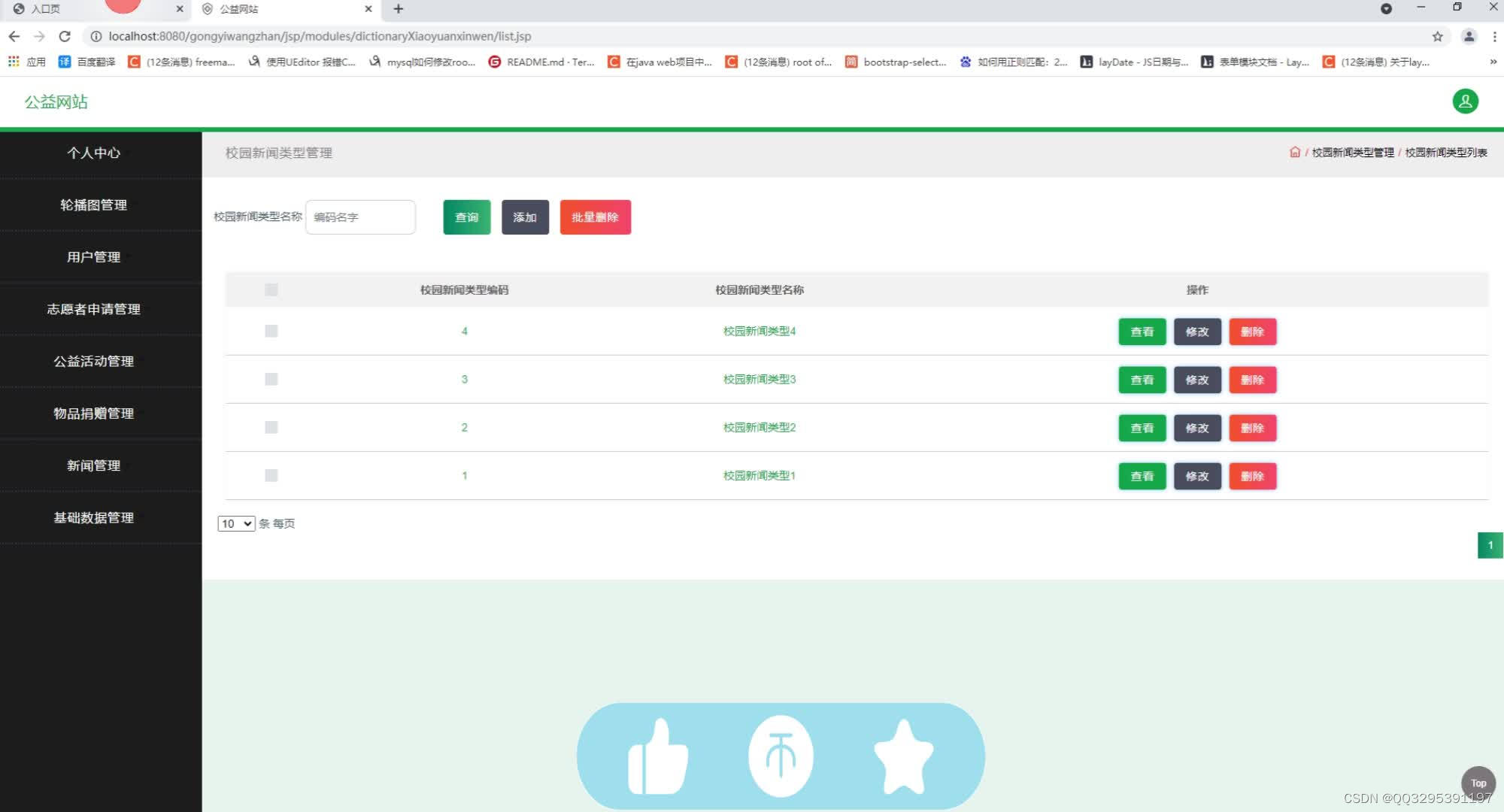Viewport: 1504px width, 812px height.
Task: Click pagination page 1 button
Action: coord(1490,545)
